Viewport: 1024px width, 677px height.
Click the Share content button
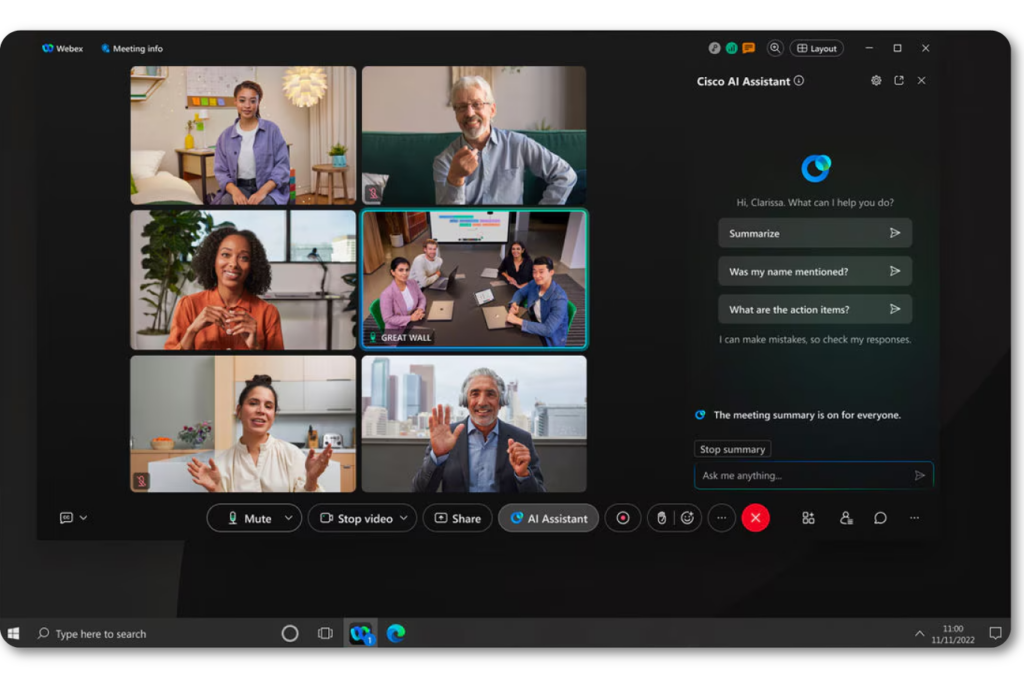(458, 518)
